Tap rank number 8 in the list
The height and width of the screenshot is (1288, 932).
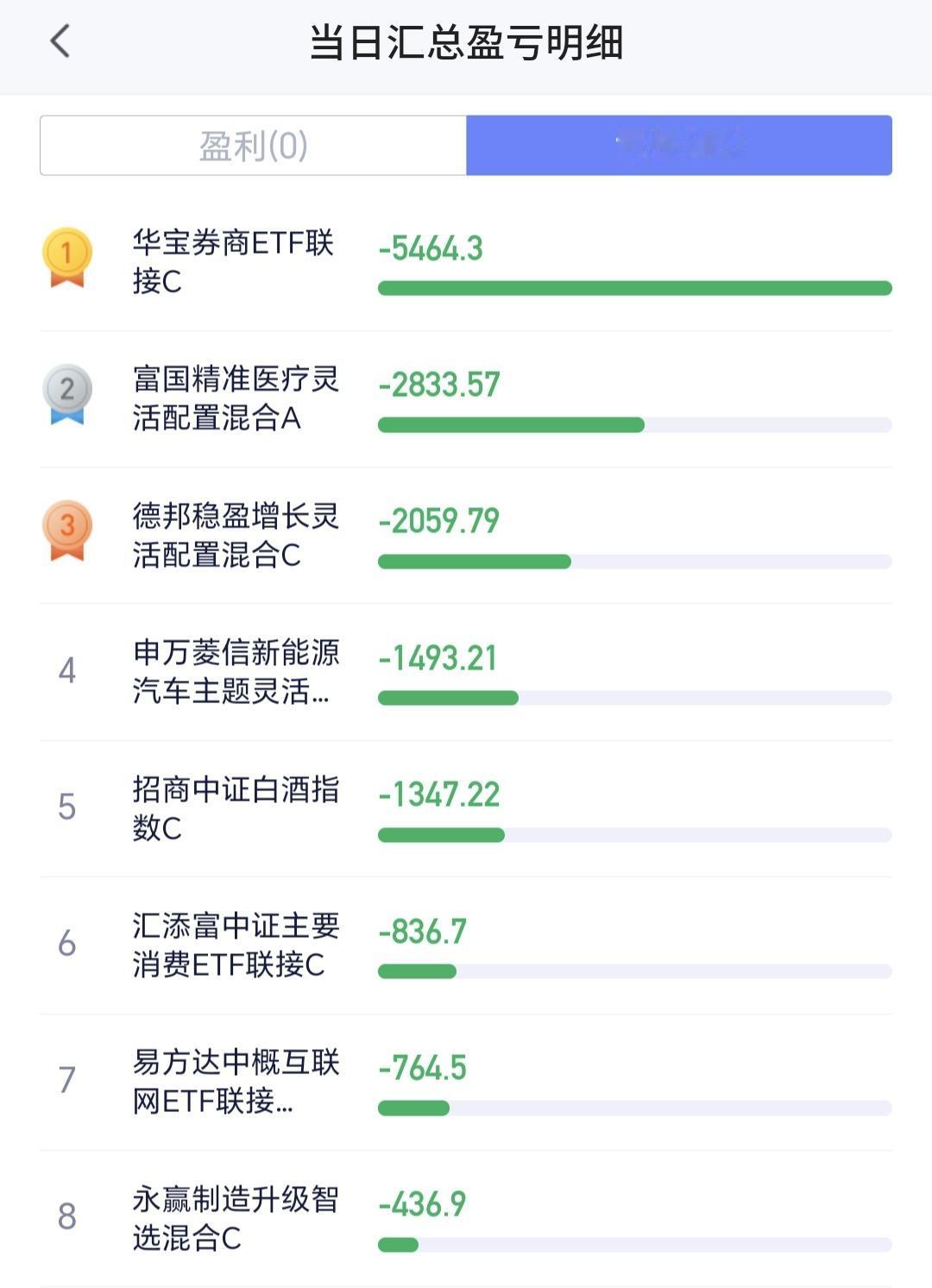[x=66, y=1216]
